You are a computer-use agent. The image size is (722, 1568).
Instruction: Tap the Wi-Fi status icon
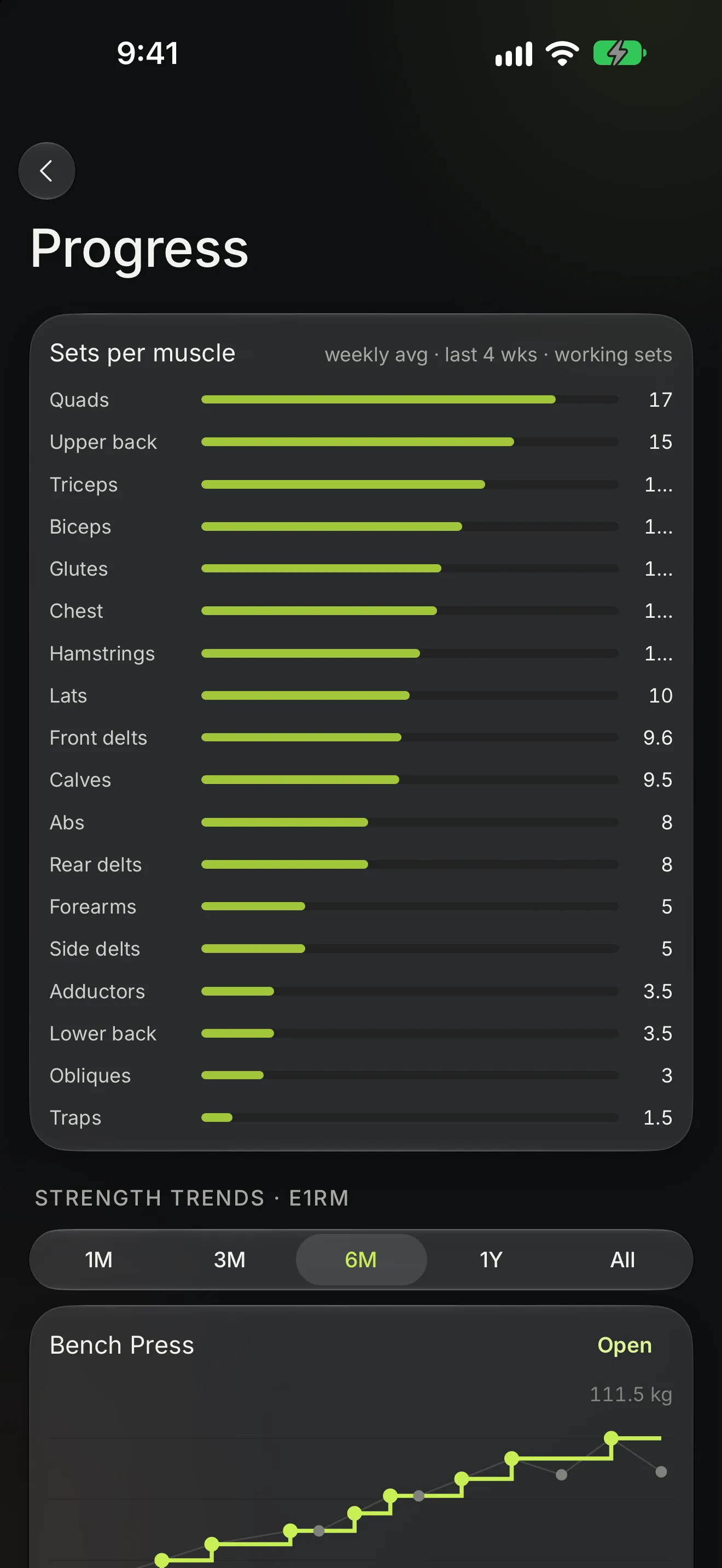(x=562, y=54)
